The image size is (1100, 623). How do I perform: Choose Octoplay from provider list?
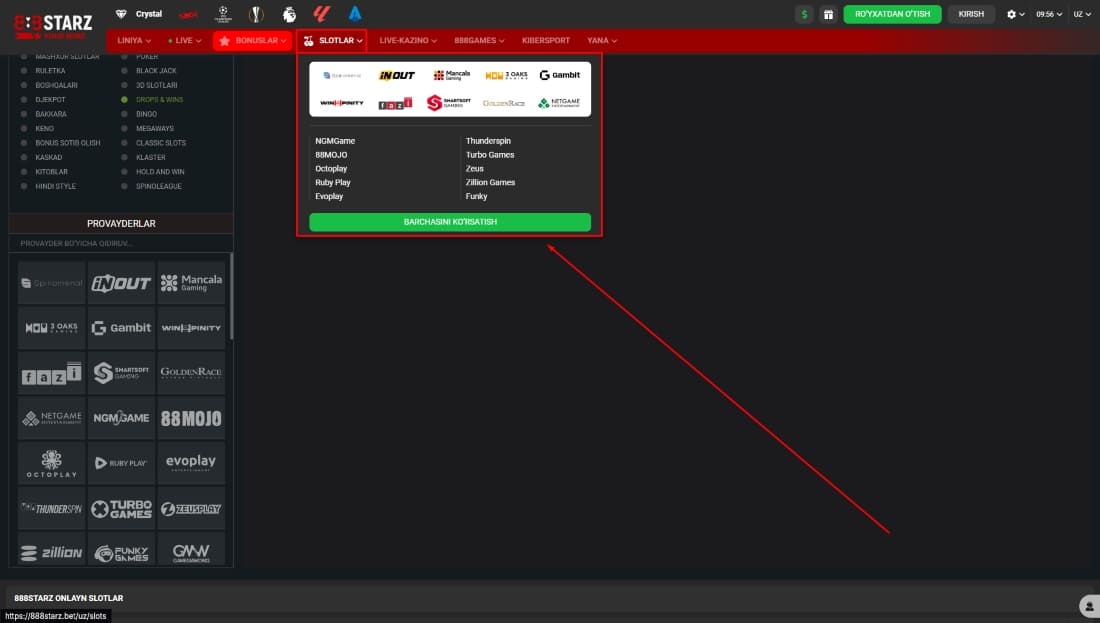pos(331,169)
